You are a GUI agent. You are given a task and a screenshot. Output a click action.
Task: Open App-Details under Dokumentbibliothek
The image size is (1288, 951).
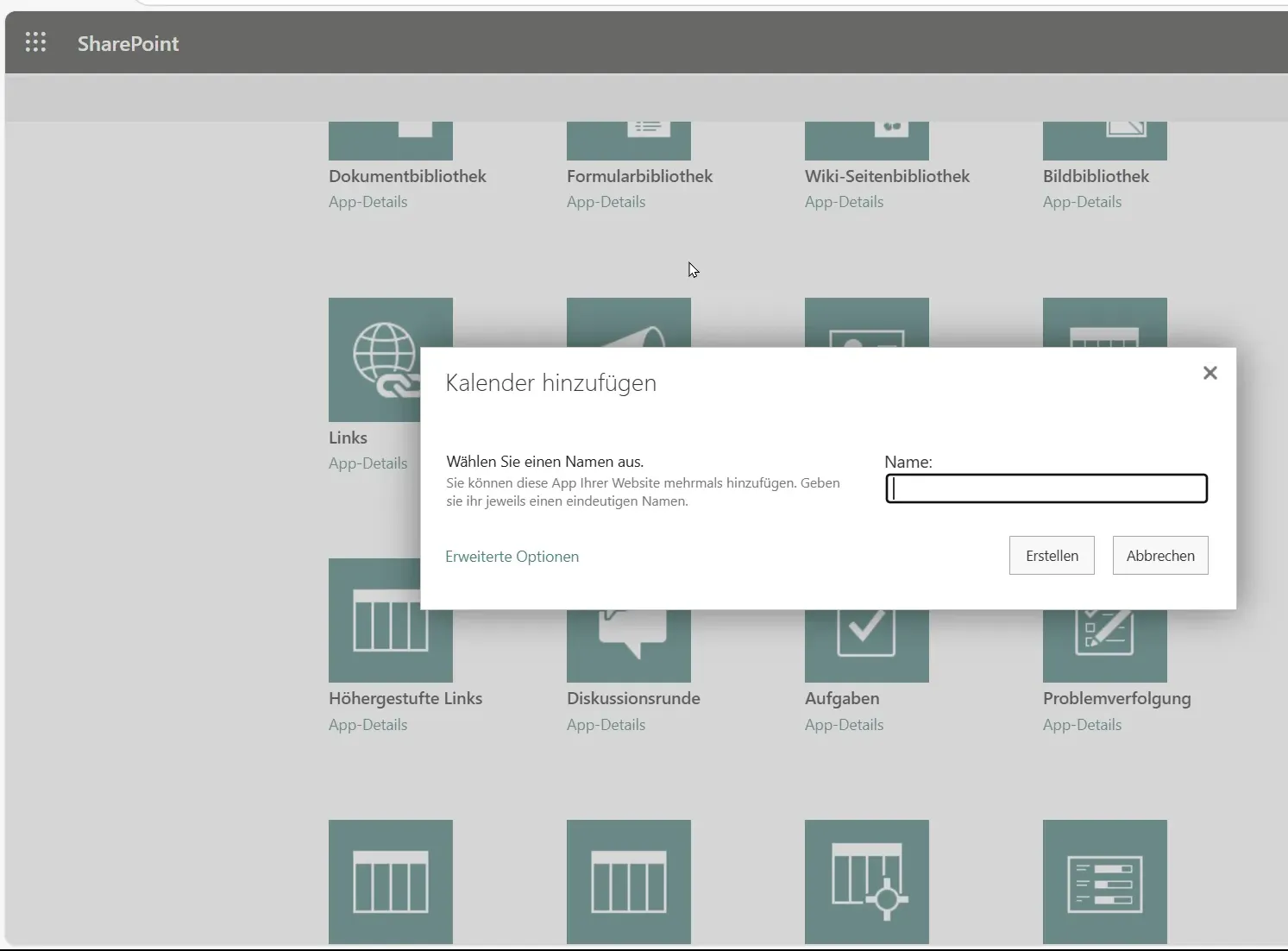[x=368, y=202]
